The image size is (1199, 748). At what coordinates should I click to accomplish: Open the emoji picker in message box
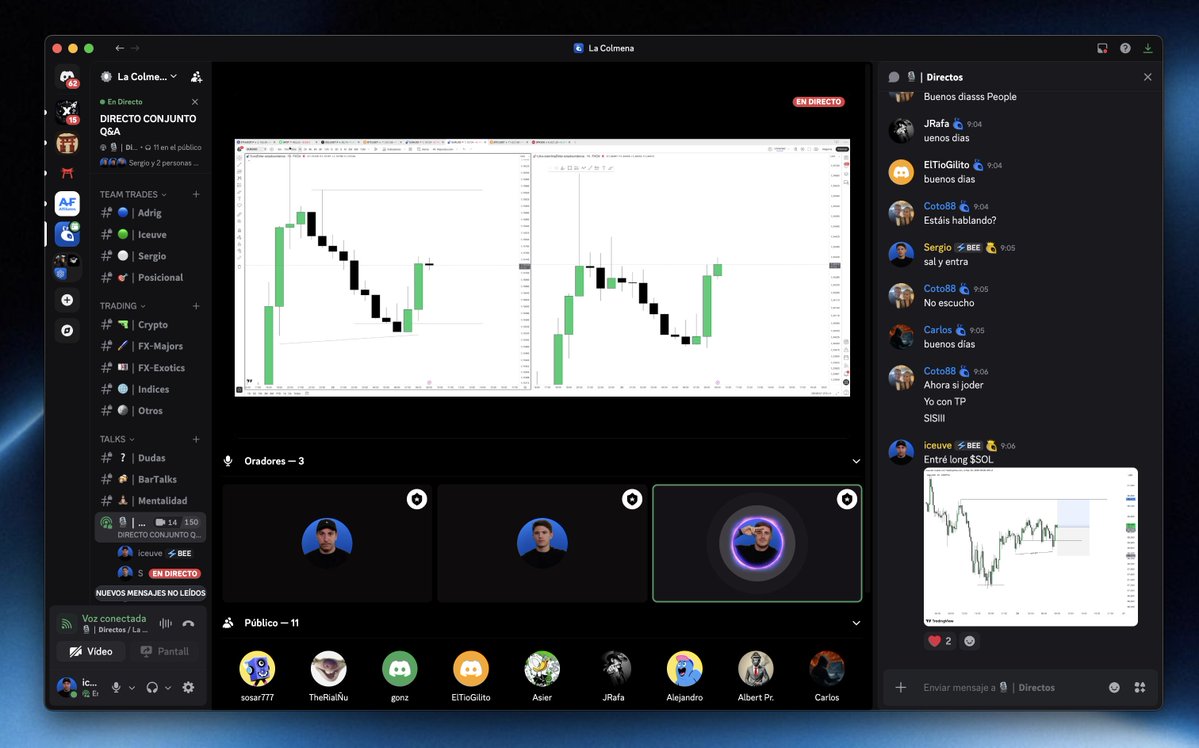(x=1114, y=688)
